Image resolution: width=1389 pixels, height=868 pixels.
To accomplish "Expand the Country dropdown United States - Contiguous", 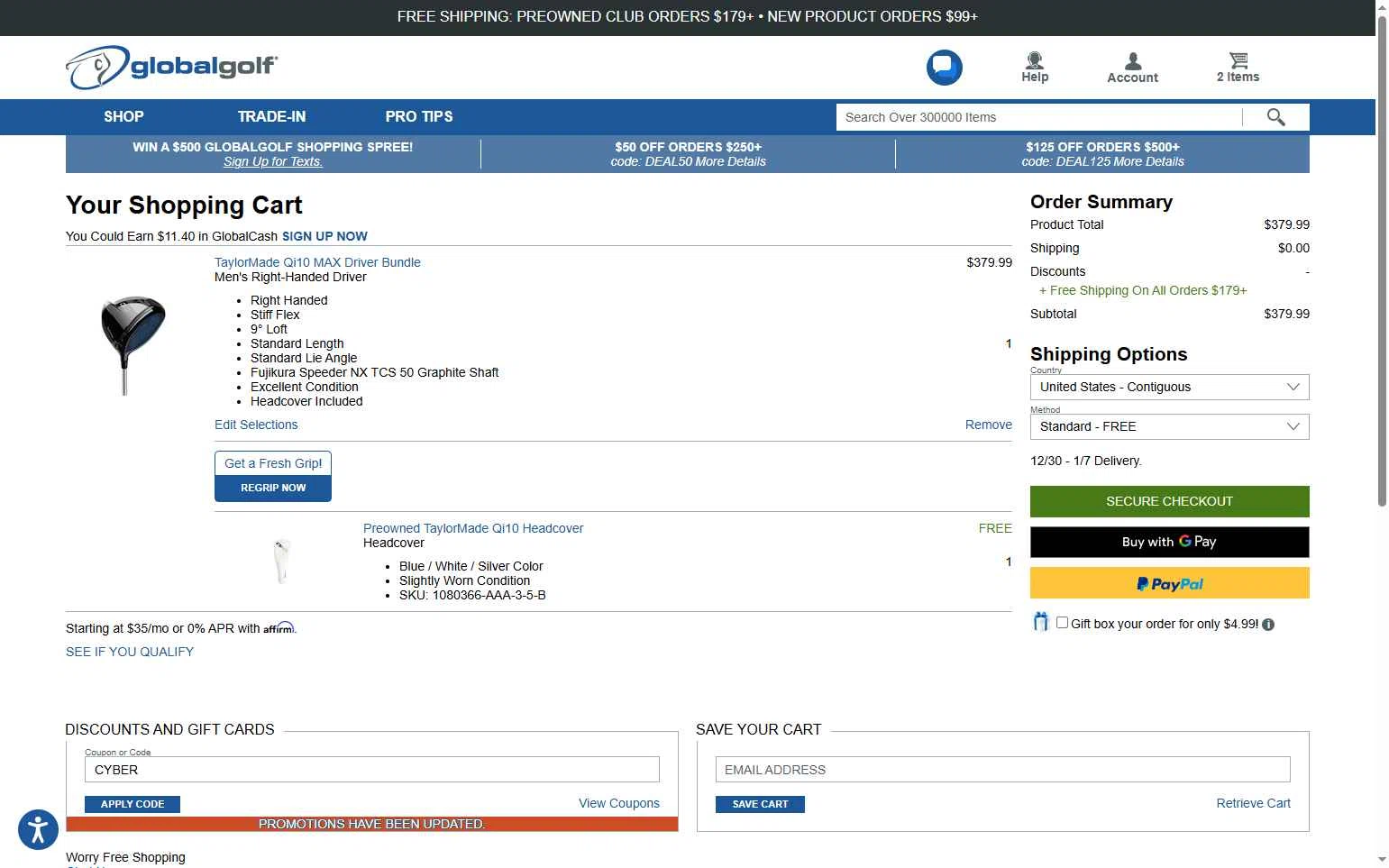I will 1169,387.
